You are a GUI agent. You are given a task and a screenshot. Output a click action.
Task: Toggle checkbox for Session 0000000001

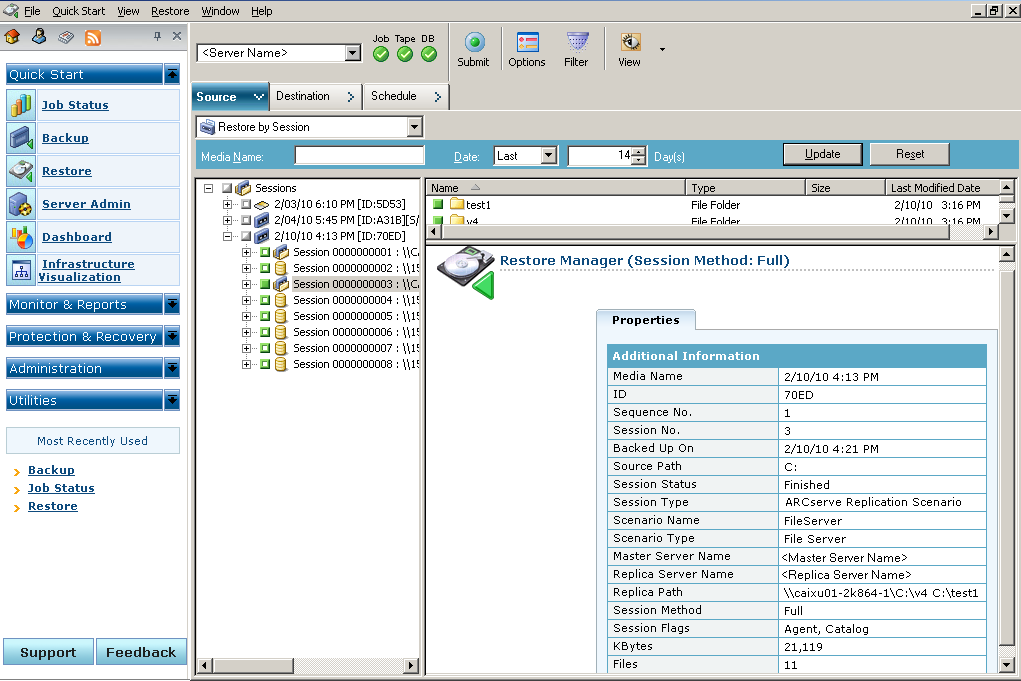point(265,252)
